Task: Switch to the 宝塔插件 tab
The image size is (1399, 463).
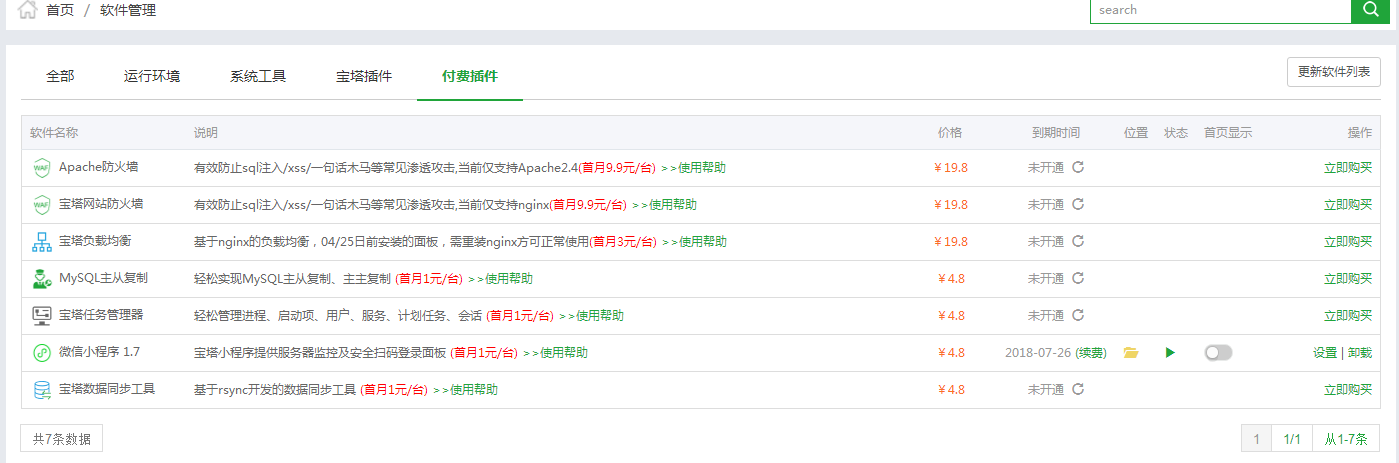Action: pos(364,76)
